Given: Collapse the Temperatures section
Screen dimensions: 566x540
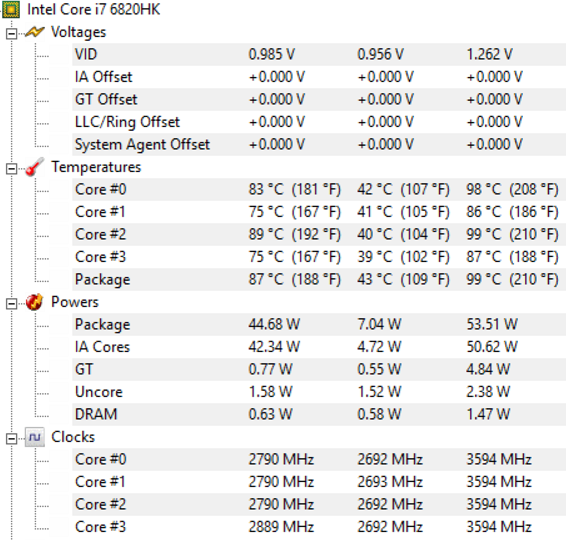Looking at the screenshot, I should pos(12,169).
